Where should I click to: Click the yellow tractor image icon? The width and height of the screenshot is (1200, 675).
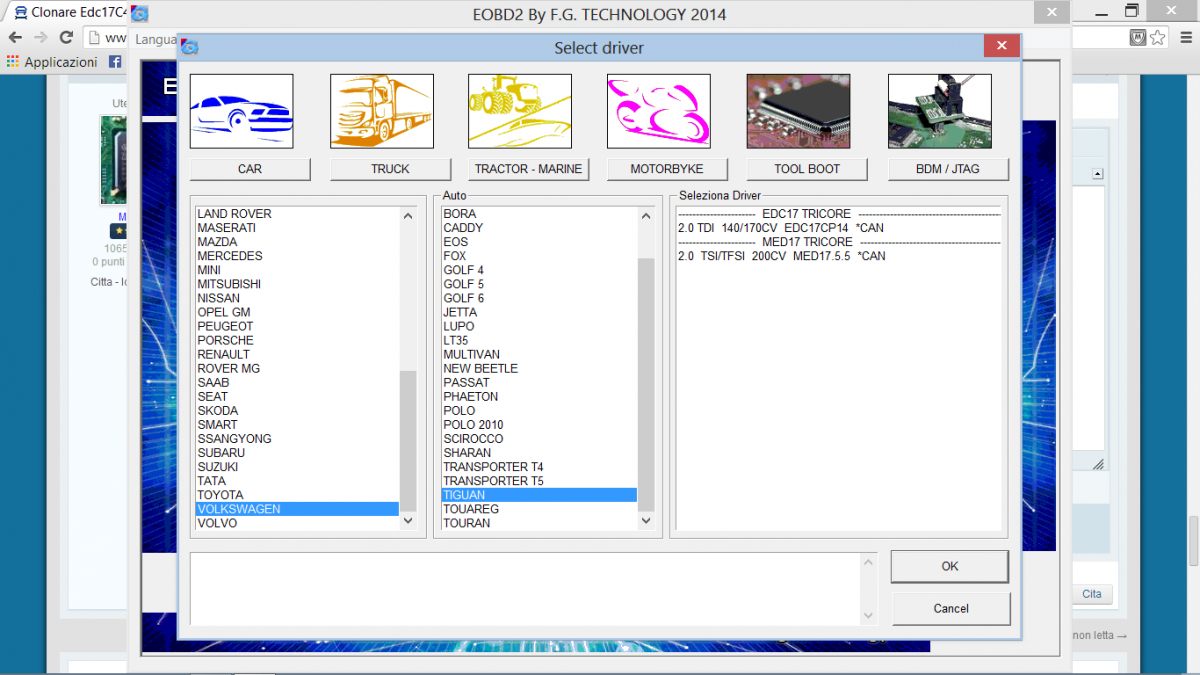pos(519,112)
